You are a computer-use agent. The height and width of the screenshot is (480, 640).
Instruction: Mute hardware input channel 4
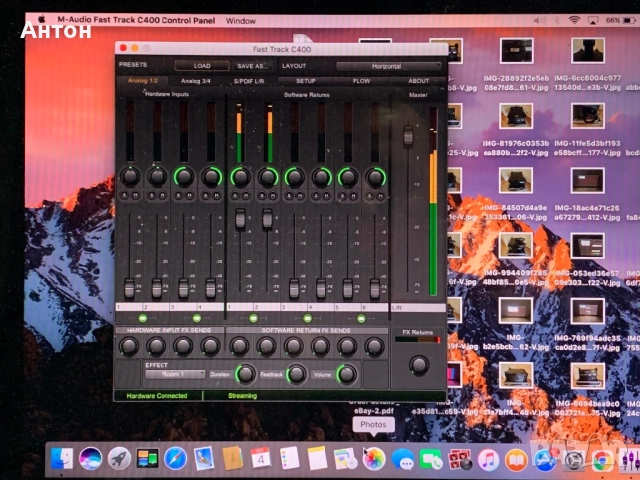(x=217, y=196)
